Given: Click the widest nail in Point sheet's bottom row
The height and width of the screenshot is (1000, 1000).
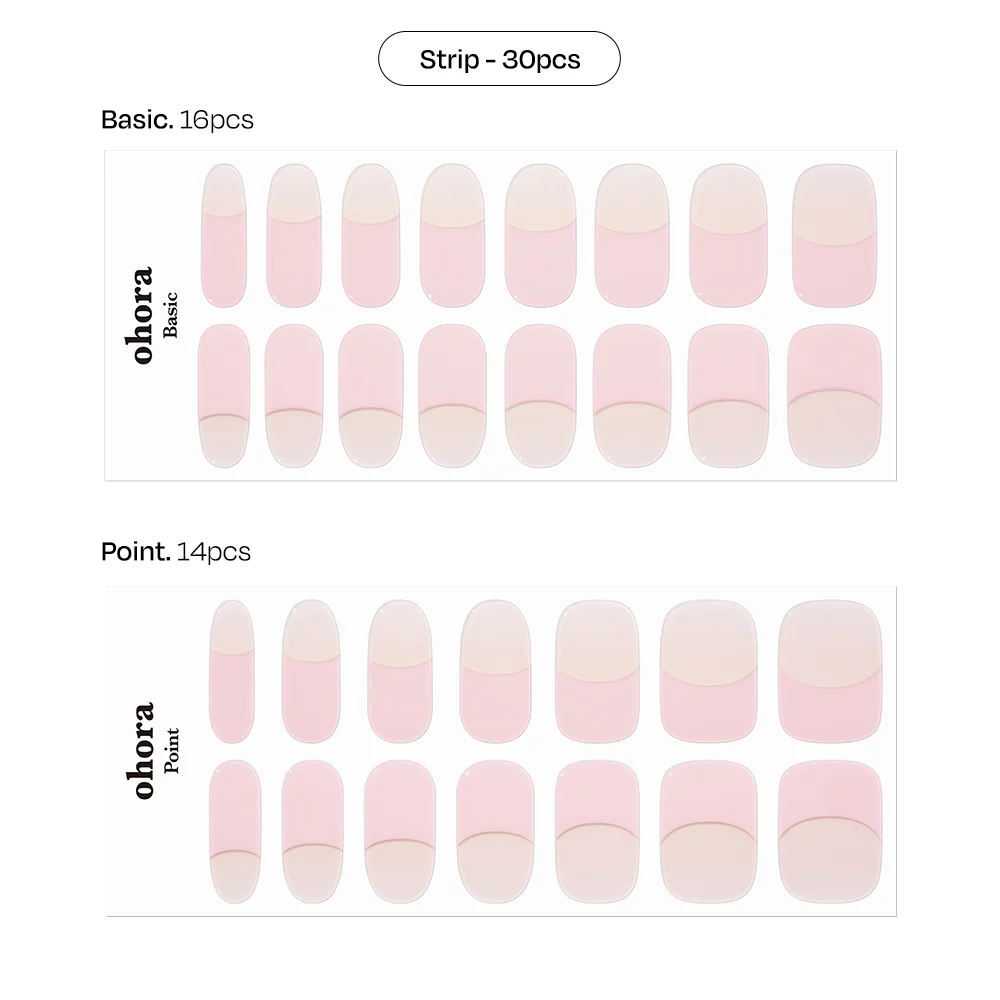Looking at the screenshot, I should [x=830, y=830].
